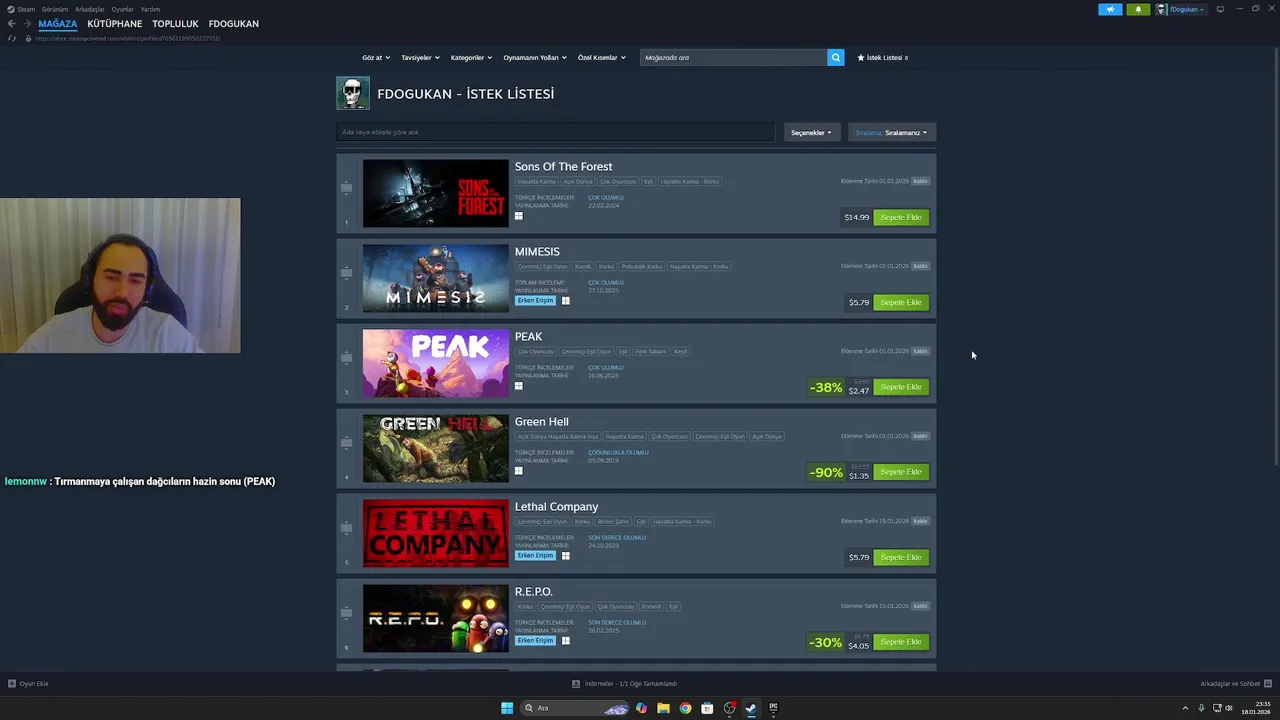
Task: Click the wishlist name or tag filter field
Action: click(x=555, y=132)
